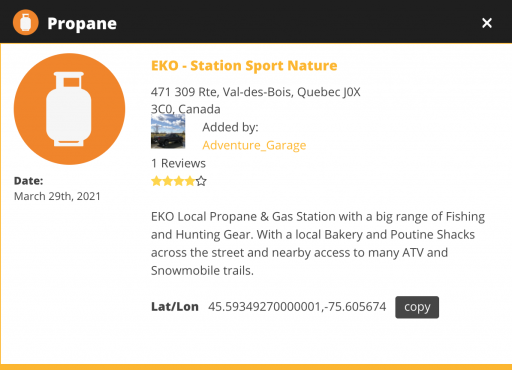Click the copy button for coordinates
This screenshot has height=370, width=512.
(x=417, y=307)
